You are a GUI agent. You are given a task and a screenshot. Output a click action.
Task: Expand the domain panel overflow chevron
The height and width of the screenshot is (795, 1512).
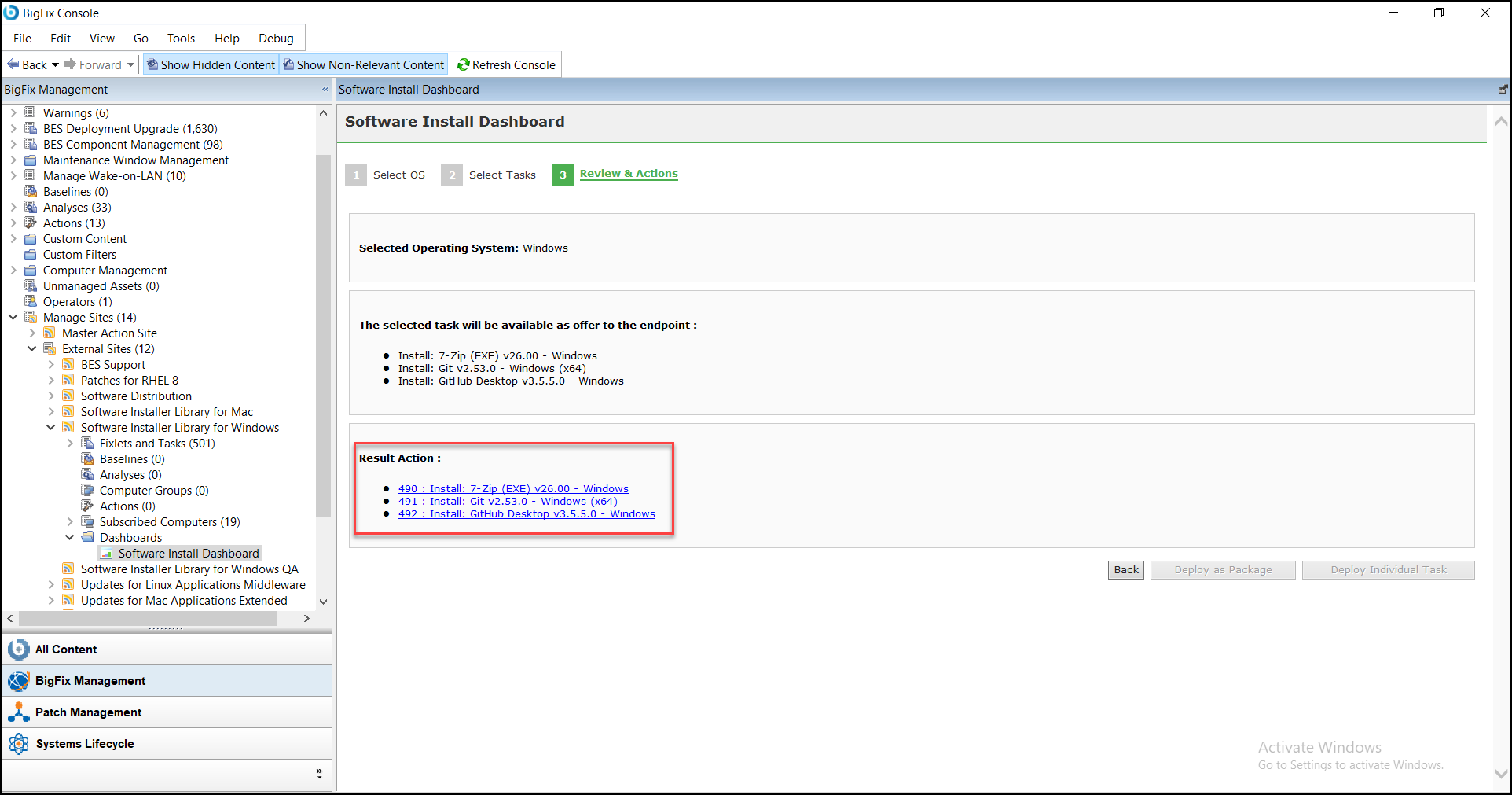click(319, 774)
